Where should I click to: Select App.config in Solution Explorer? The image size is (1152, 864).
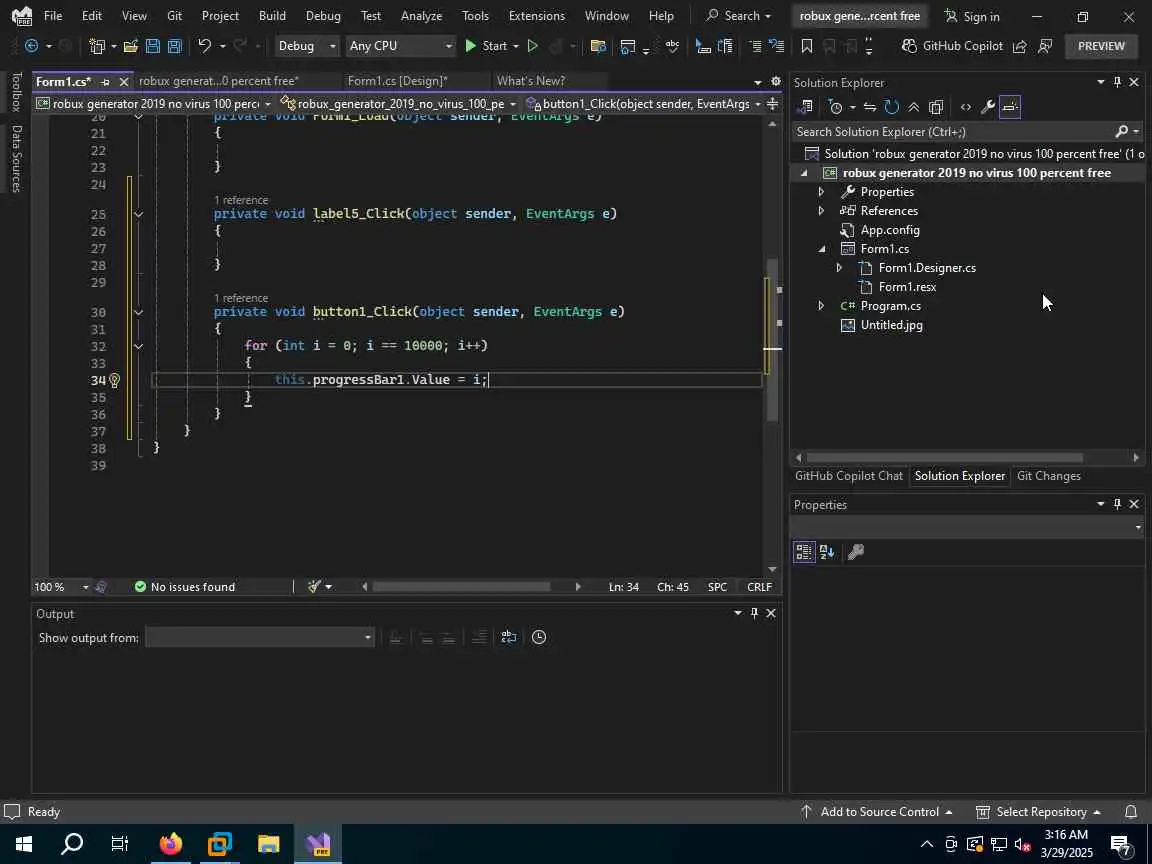click(x=890, y=230)
